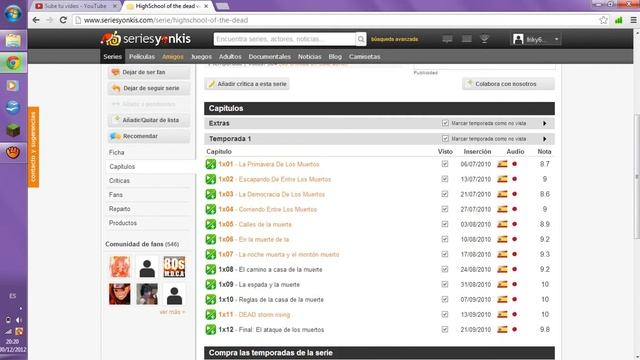The image size is (640, 360).
Task: Open the Minecraft block taskbar icon
Action: [x=13, y=130]
